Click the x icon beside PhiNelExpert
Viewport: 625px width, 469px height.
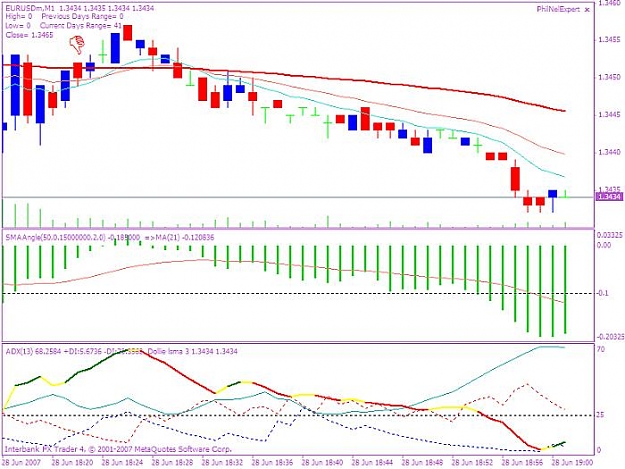pyautogui.click(x=586, y=10)
